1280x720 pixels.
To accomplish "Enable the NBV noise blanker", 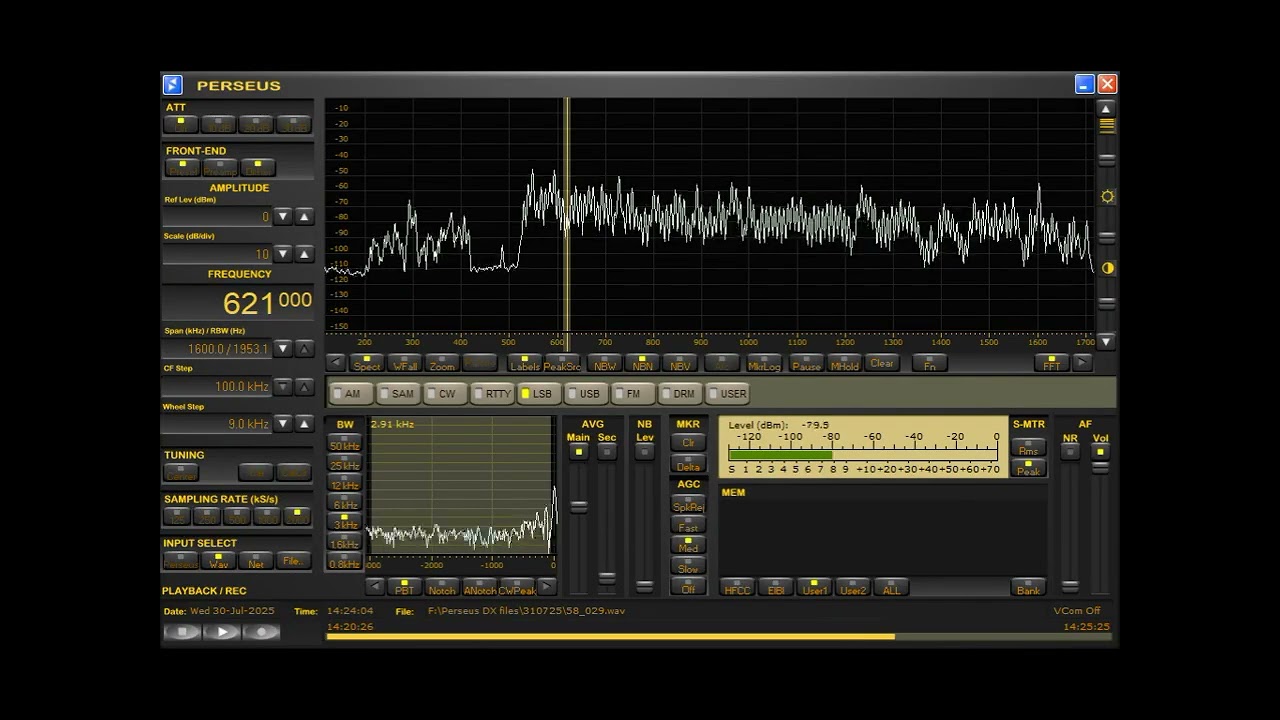I will (679, 363).
